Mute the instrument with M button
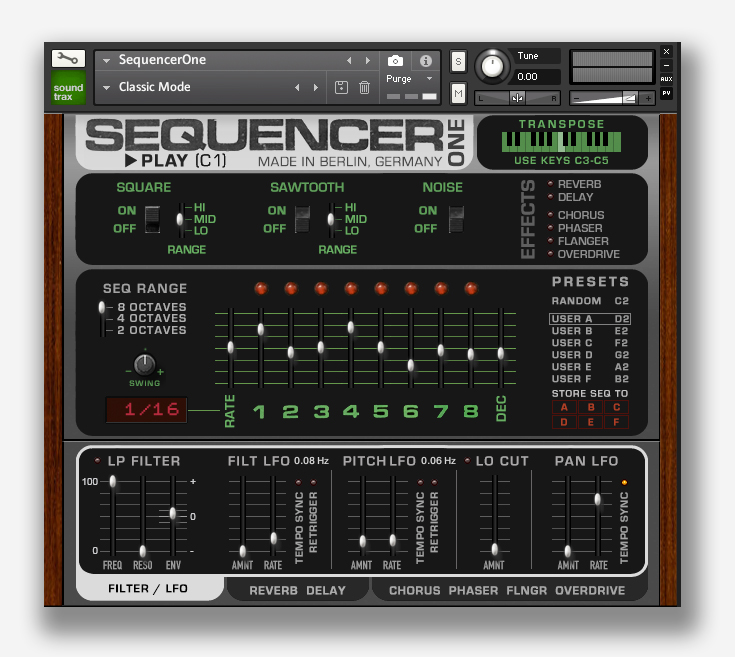The height and width of the screenshot is (657, 735). click(458, 93)
